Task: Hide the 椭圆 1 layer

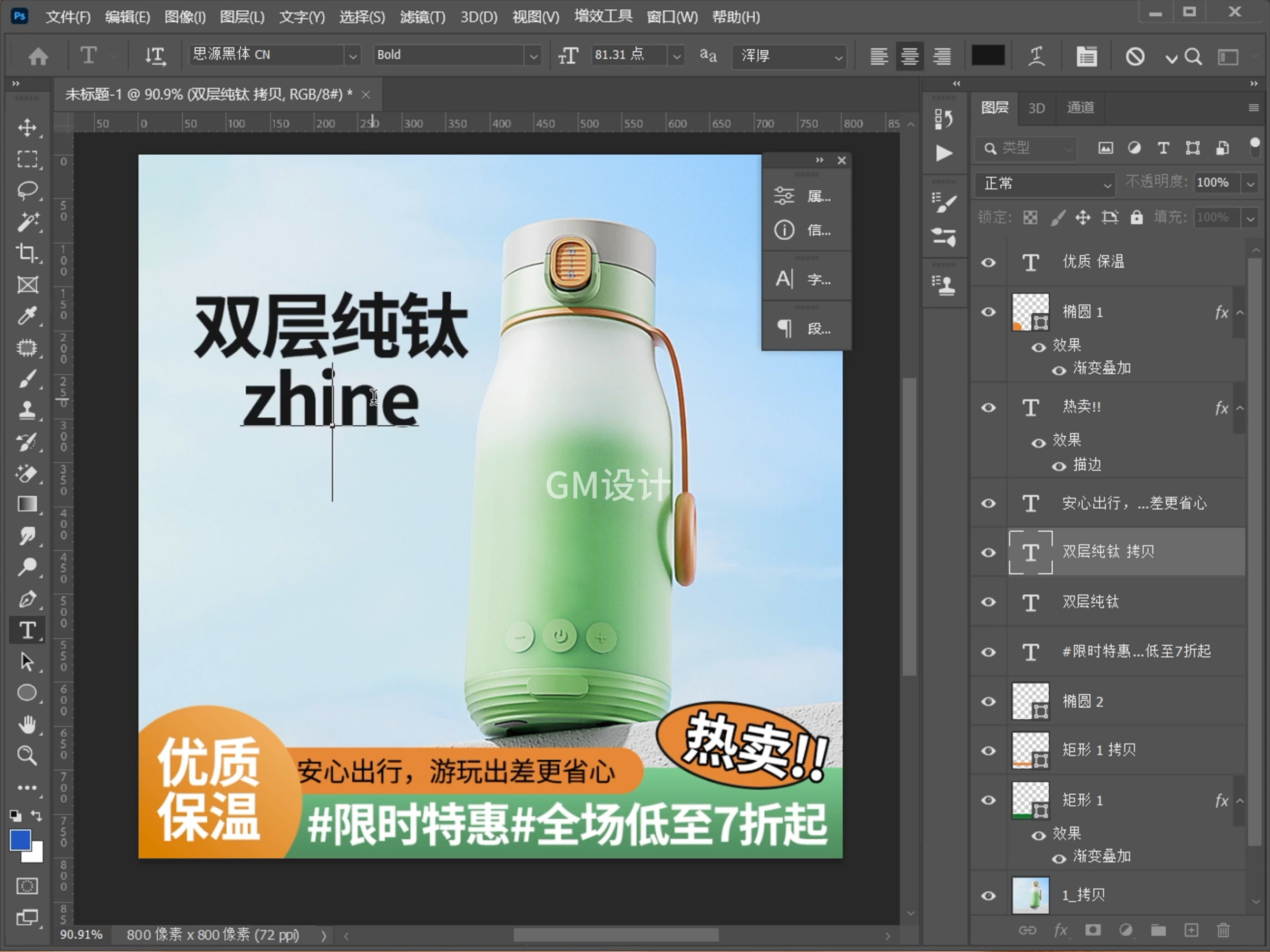Action: (988, 312)
